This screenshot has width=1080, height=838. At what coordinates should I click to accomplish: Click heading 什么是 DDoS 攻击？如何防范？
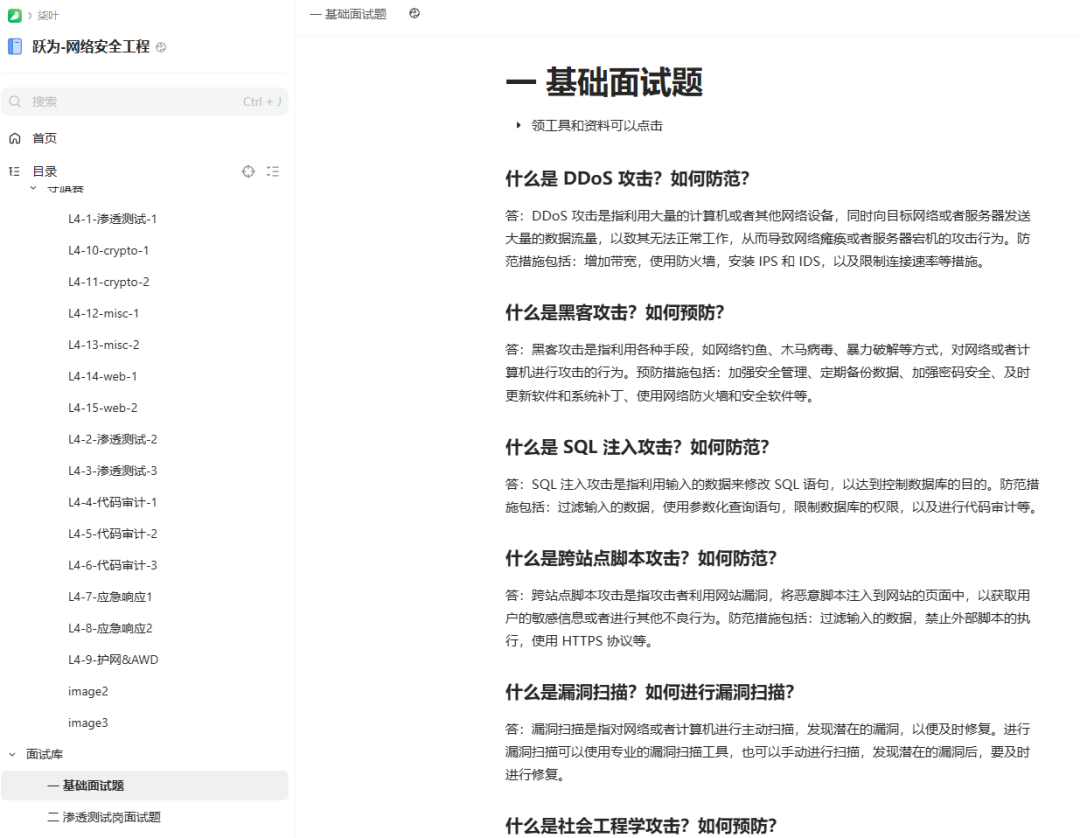pyautogui.click(x=627, y=179)
